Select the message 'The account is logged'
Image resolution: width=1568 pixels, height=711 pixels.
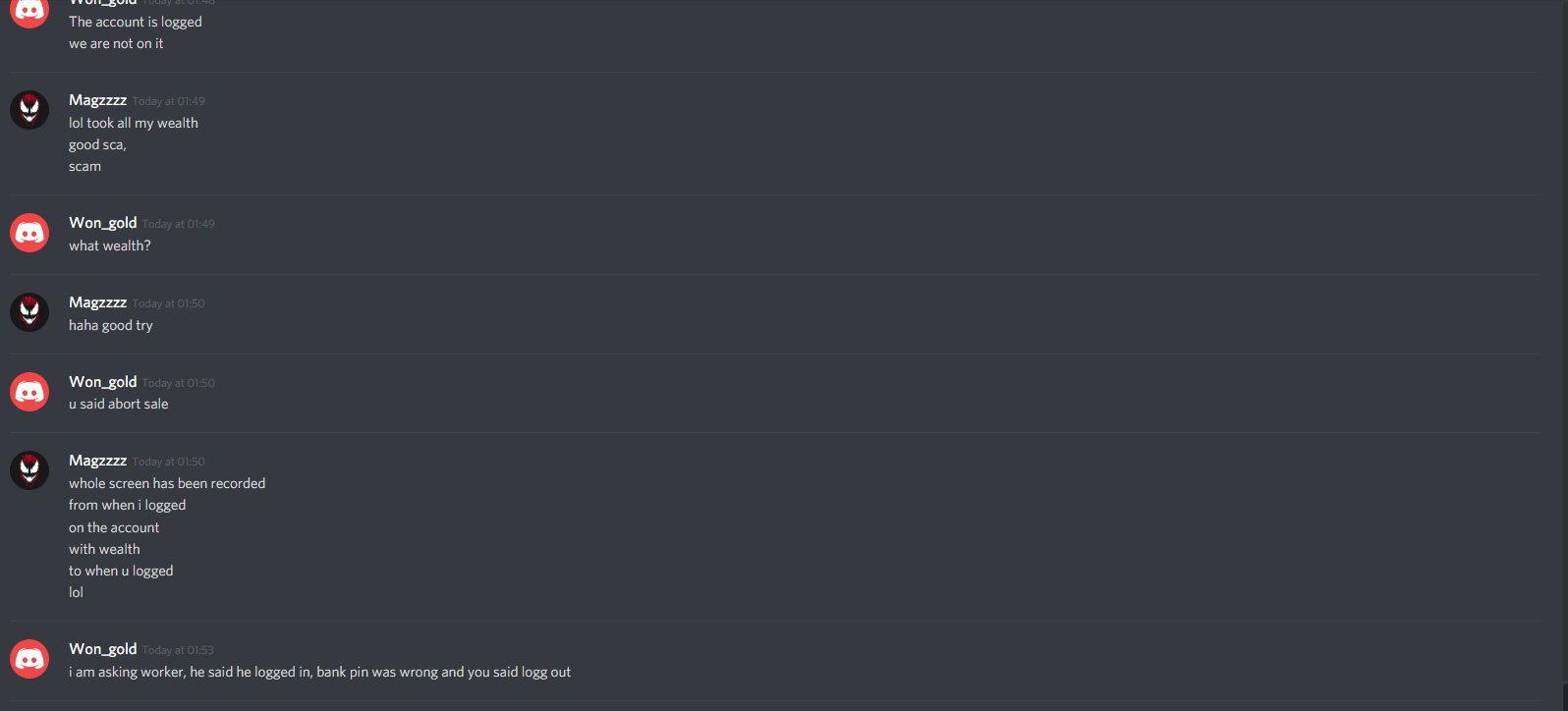[x=136, y=22]
